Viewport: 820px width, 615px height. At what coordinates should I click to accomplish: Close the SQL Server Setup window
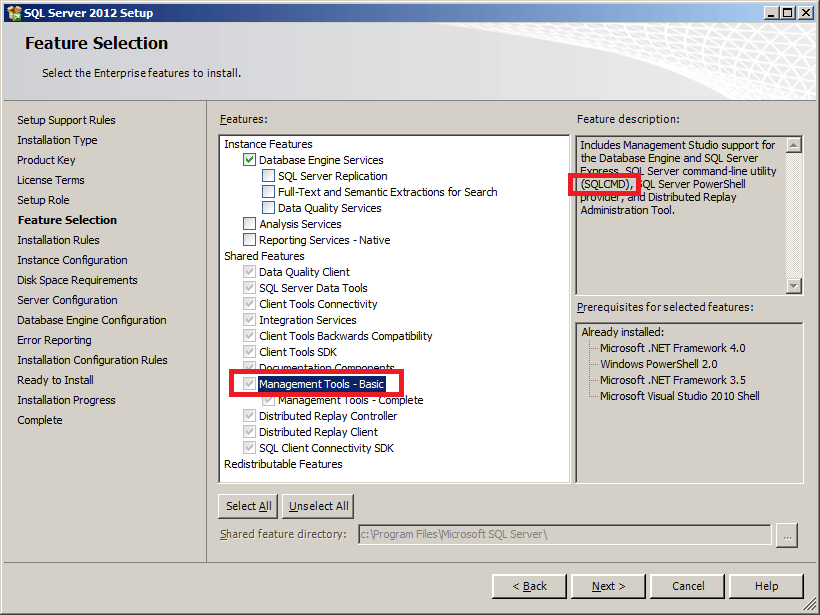pyautogui.click(x=806, y=13)
